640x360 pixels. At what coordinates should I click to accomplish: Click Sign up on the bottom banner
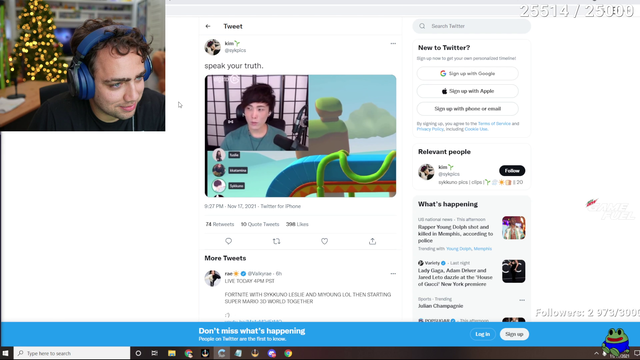pyautogui.click(x=514, y=334)
